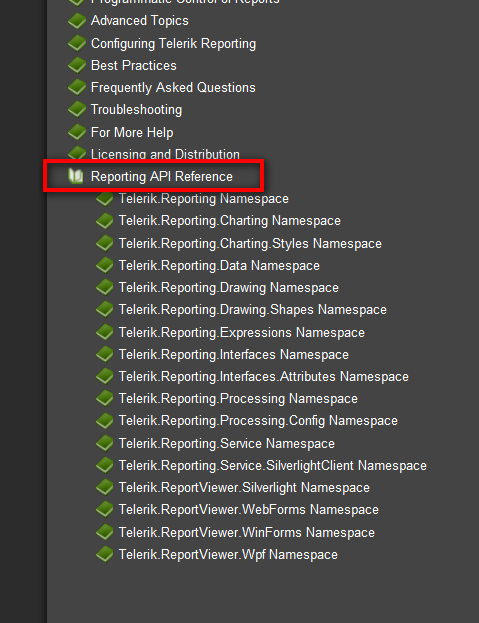Click book icon for Telerik.ReportViewer.WebForms Namespace
The height and width of the screenshot is (623, 479).
pos(105,510)
